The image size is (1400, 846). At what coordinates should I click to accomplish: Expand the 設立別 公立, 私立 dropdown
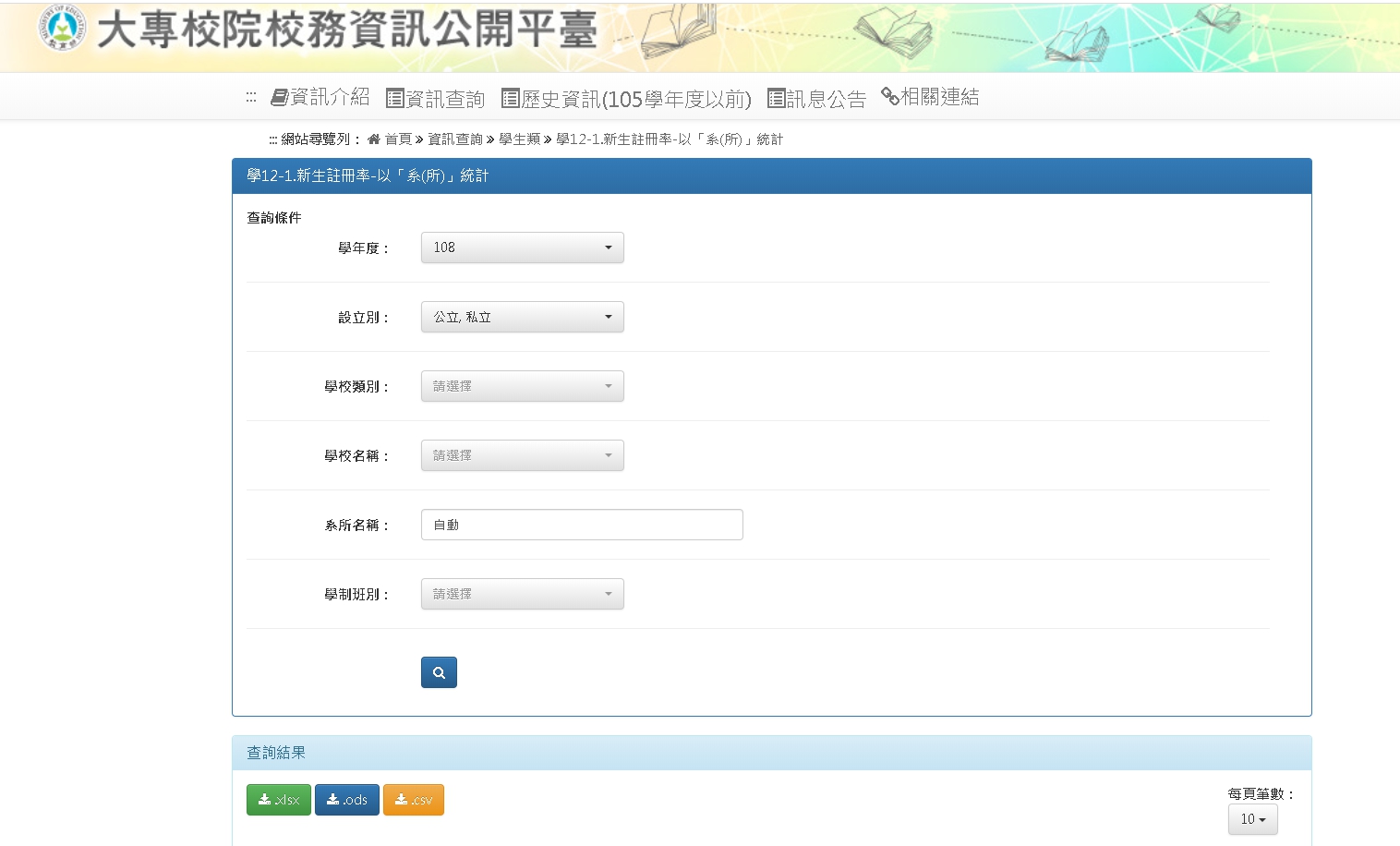click(x=523, y=317)
